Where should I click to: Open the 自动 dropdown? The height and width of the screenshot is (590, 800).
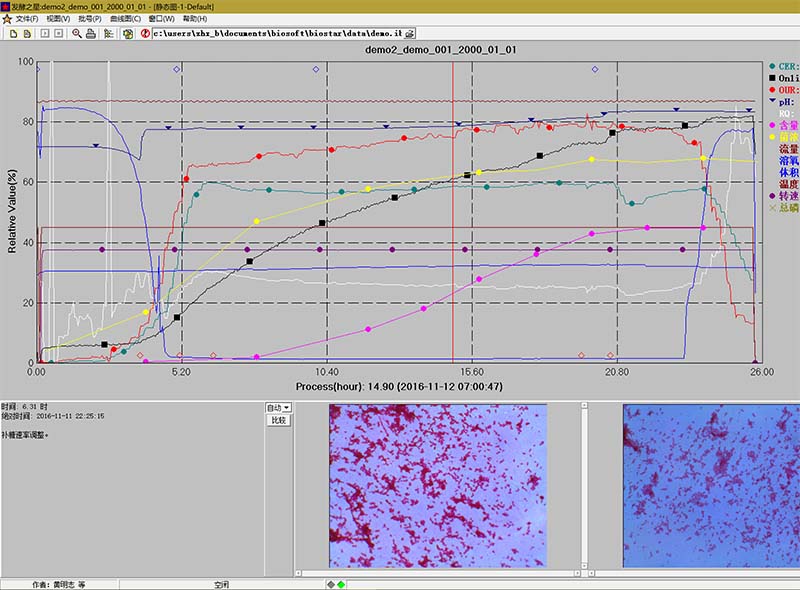click(x=278, y=408)
